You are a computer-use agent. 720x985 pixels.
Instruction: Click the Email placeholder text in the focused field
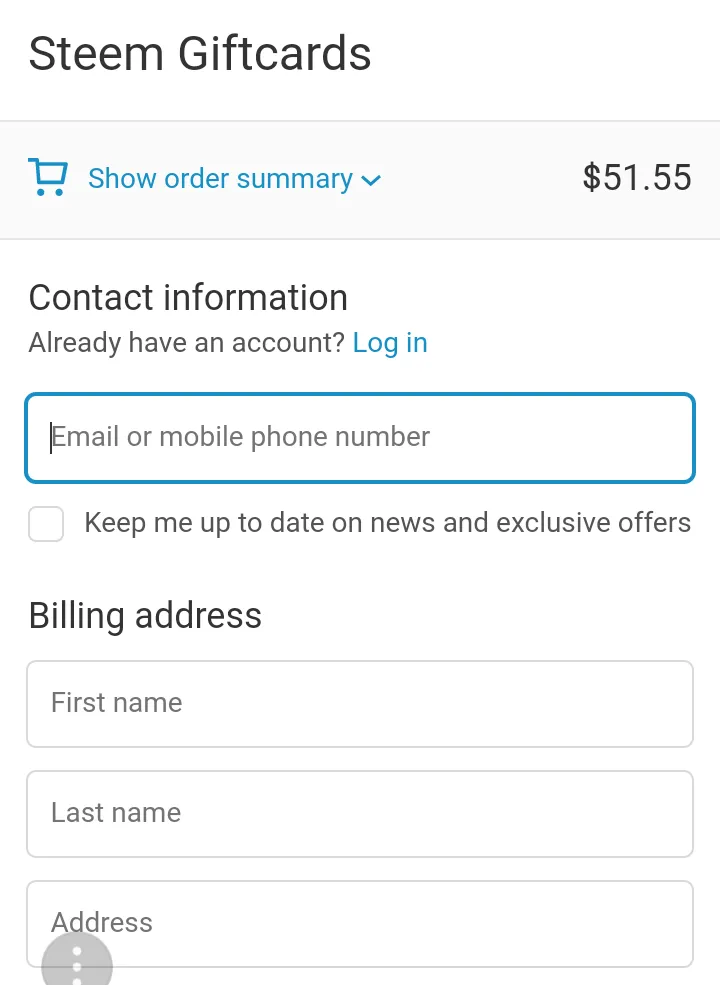coord(241,437)
